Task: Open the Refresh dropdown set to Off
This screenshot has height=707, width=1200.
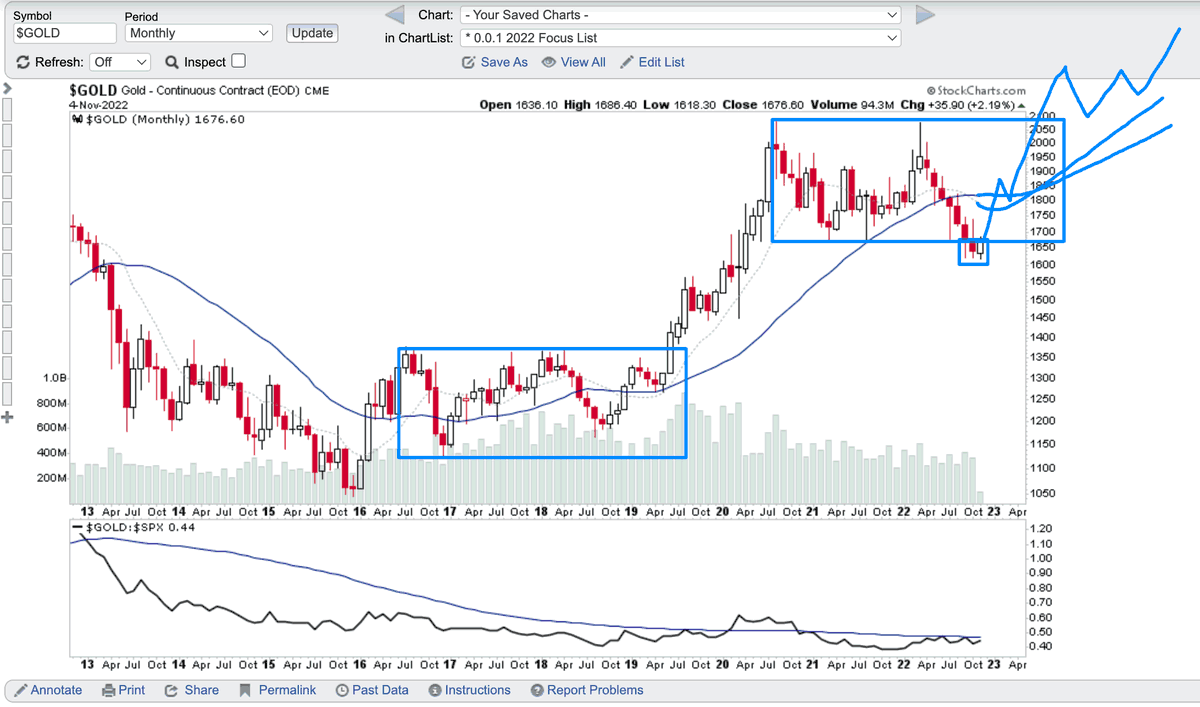Action: tap(119, 62)
